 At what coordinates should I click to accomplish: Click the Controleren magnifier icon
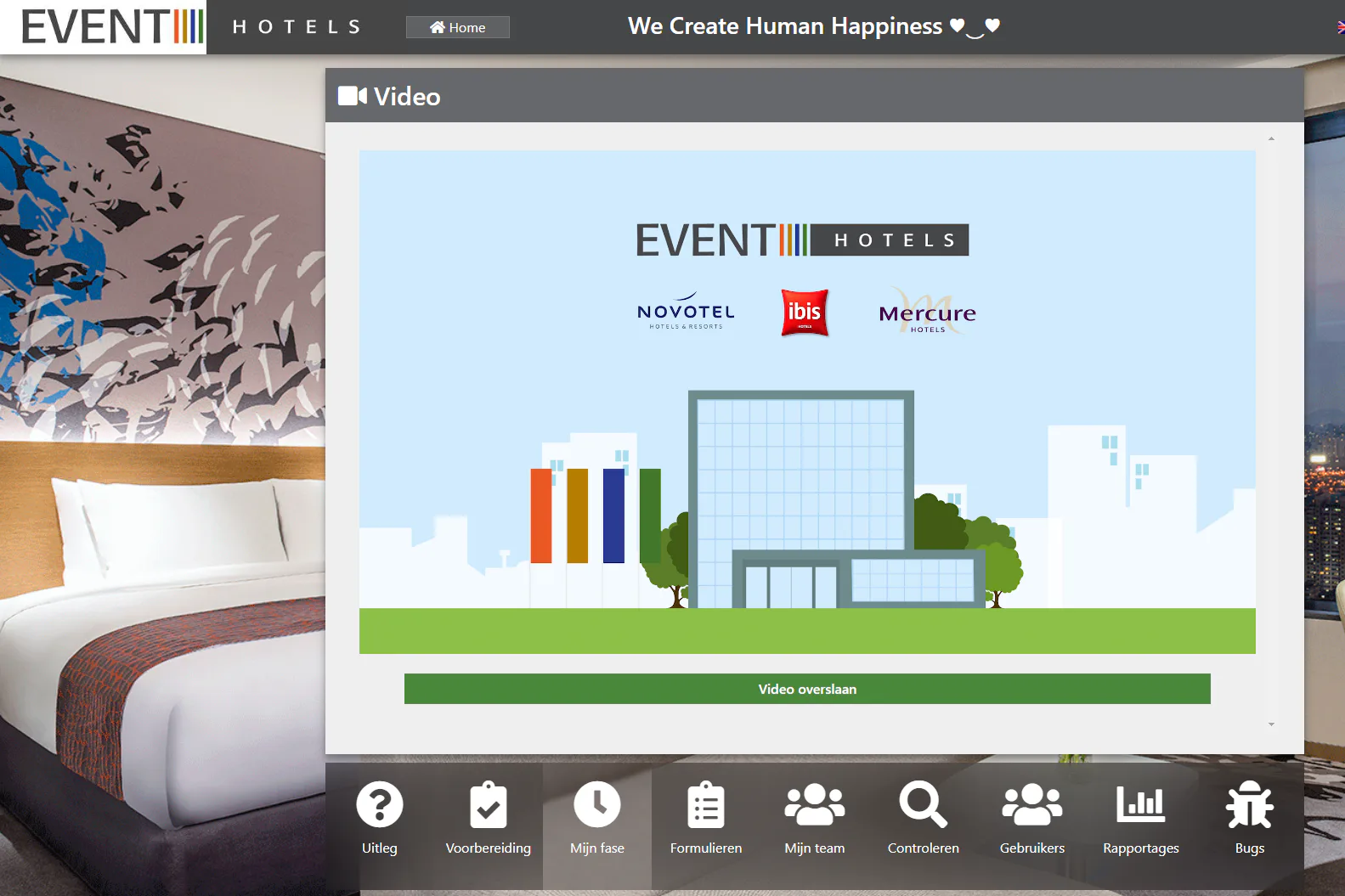[923, 804]
